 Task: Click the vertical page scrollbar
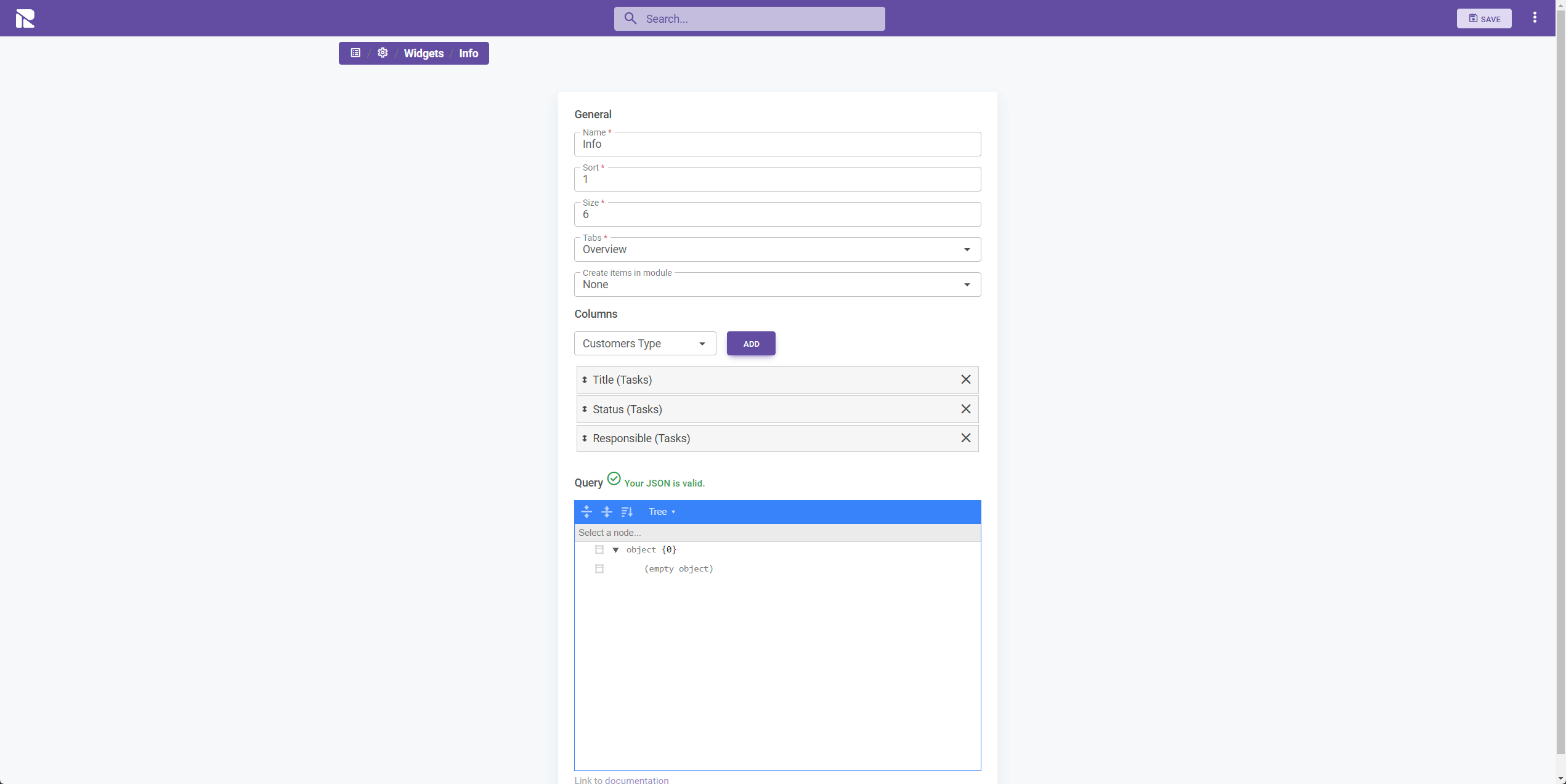[1560, 382]
